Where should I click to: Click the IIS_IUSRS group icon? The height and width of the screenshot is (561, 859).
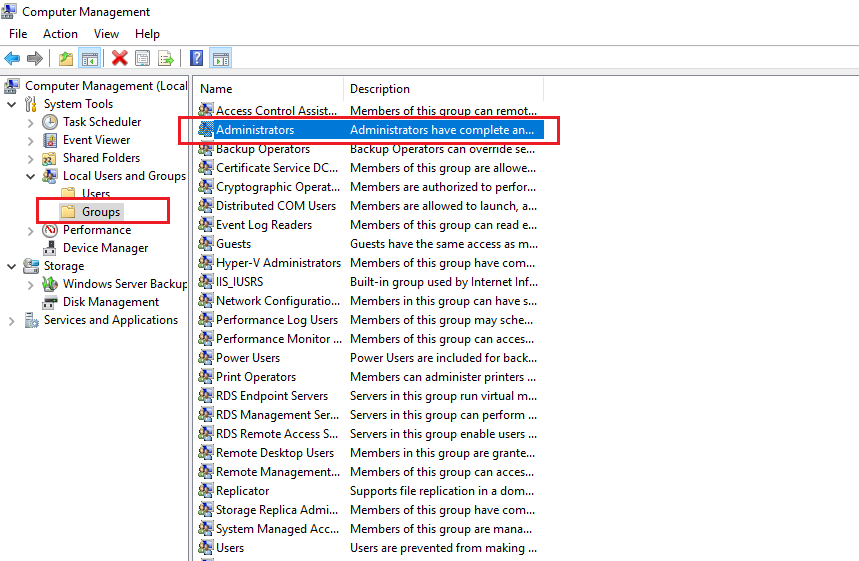pyautogui.click(x=206, y=282)
